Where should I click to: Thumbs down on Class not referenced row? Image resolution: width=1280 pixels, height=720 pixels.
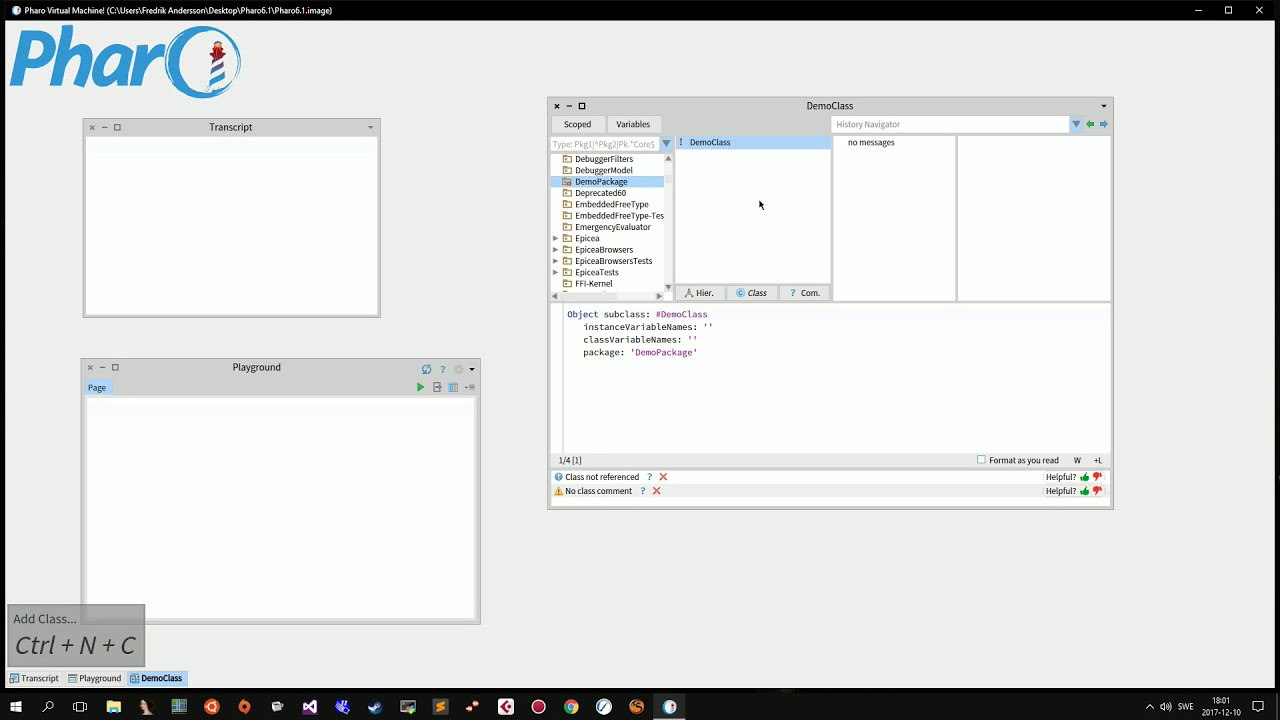1097,477
